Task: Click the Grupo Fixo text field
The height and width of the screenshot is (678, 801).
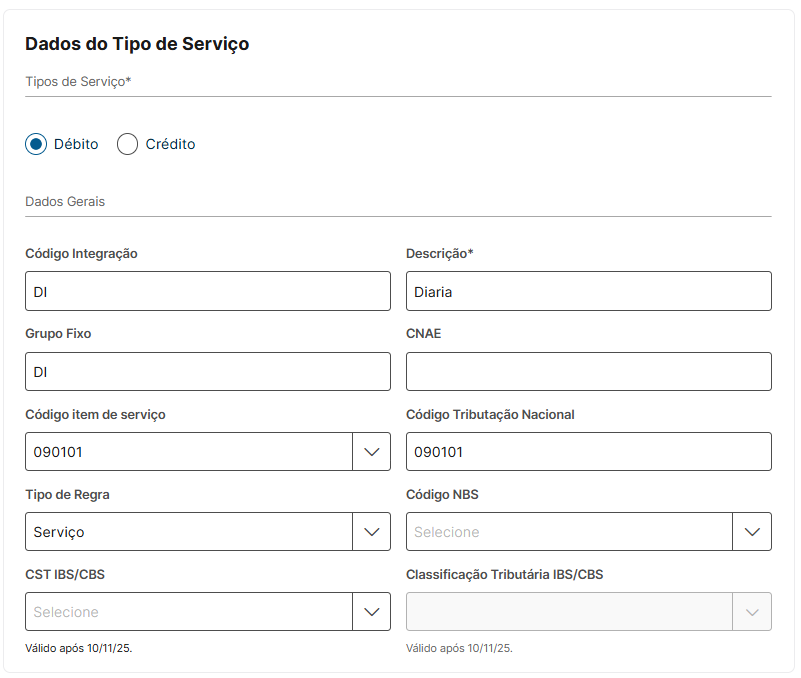Action: coord(207,371)
